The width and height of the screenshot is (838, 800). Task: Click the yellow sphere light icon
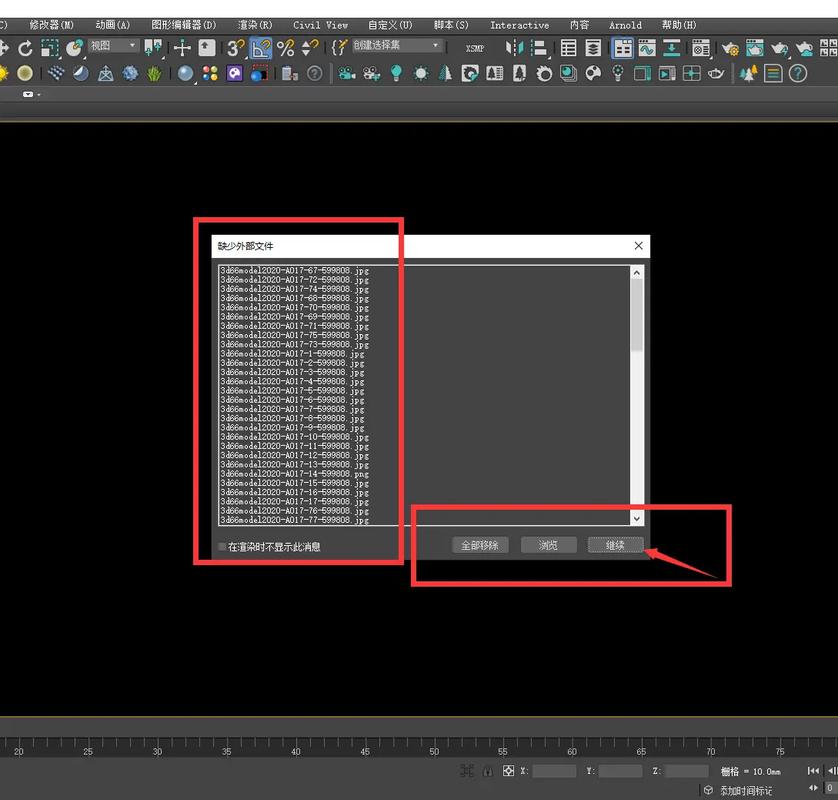pyautogui.click(x=25, y=73)
